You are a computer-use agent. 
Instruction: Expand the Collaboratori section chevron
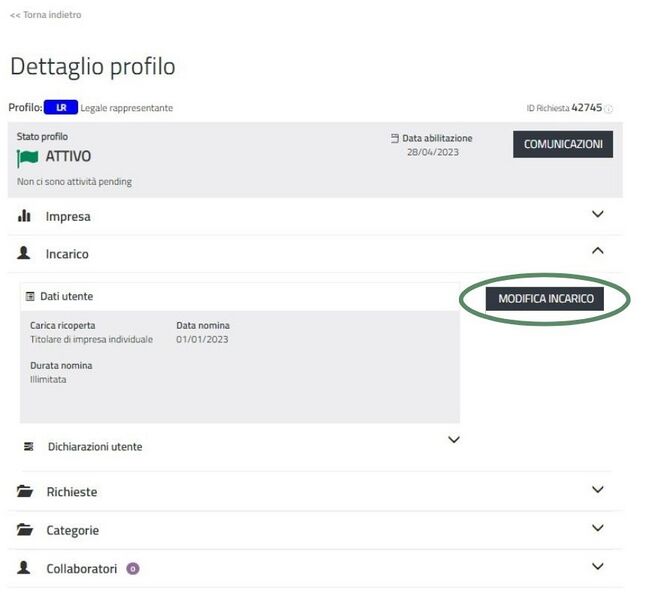[598, 566]
